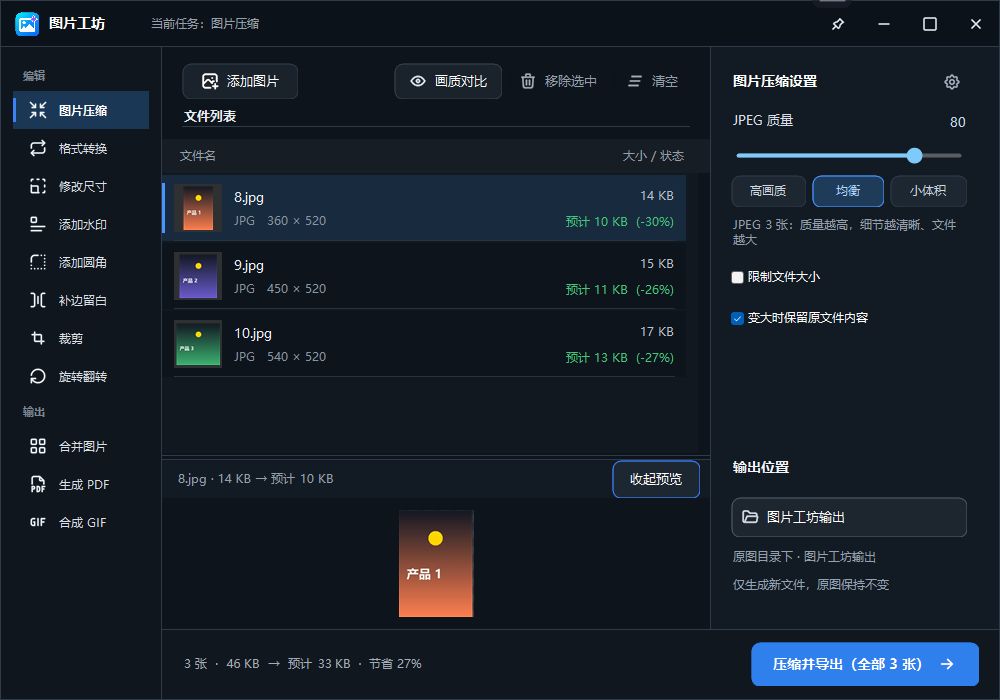Open the 格式转换 sidebar item

click(x=81, y=149)
